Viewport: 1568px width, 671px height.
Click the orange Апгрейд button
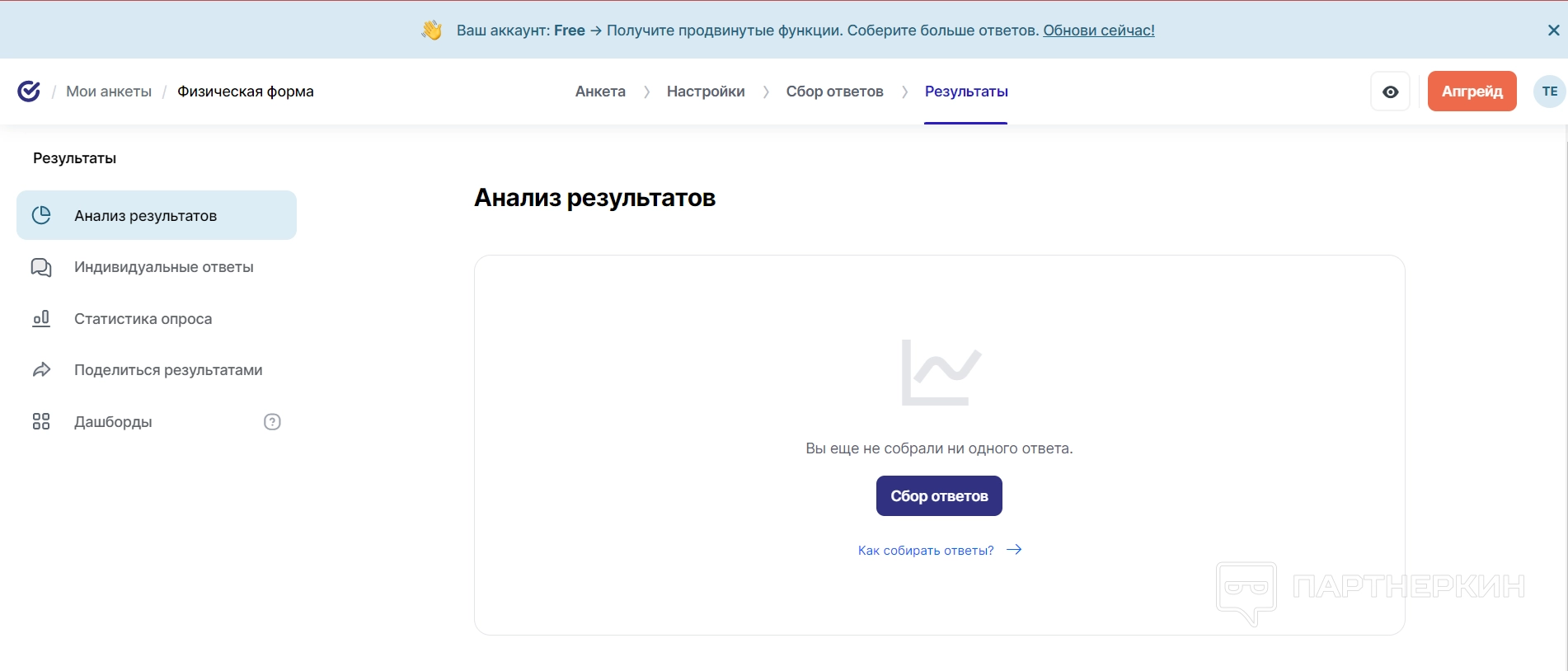(x=1472, y=91)
